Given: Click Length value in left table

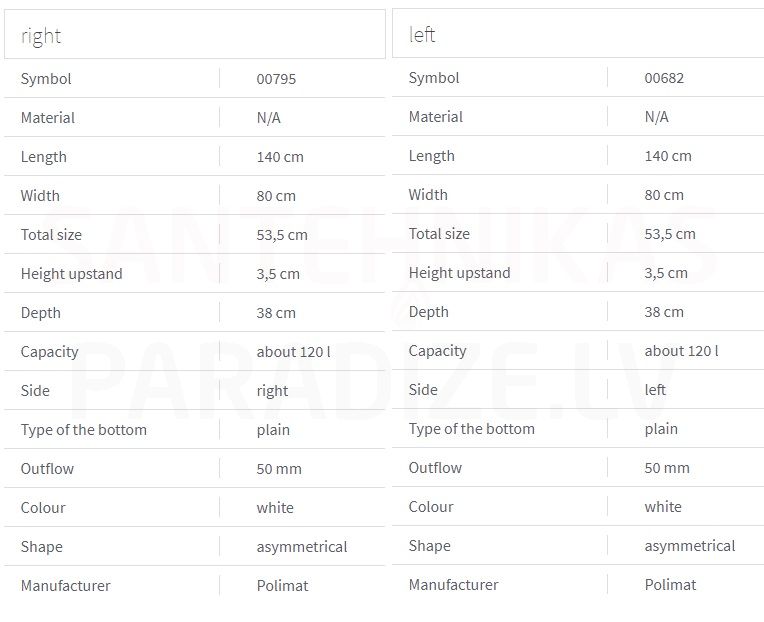Looking at the screenshot, I should pyautogui.click(x=668, y=156).
